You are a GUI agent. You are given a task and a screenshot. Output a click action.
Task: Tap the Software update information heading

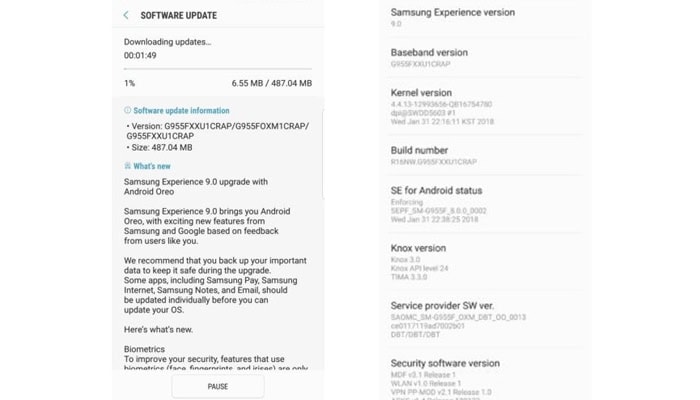(181, 110)
